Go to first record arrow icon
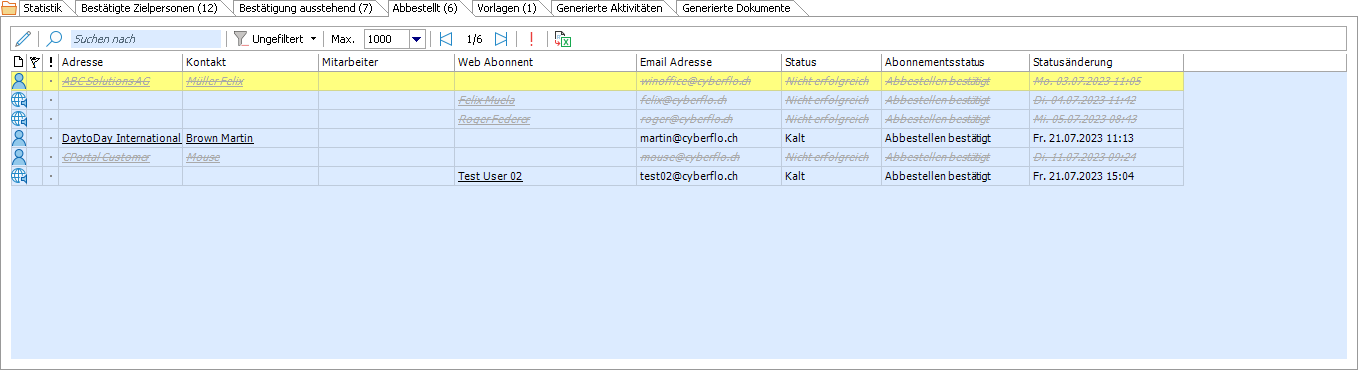The width and height of the screenshot is (1358, 370). point(445,39)
